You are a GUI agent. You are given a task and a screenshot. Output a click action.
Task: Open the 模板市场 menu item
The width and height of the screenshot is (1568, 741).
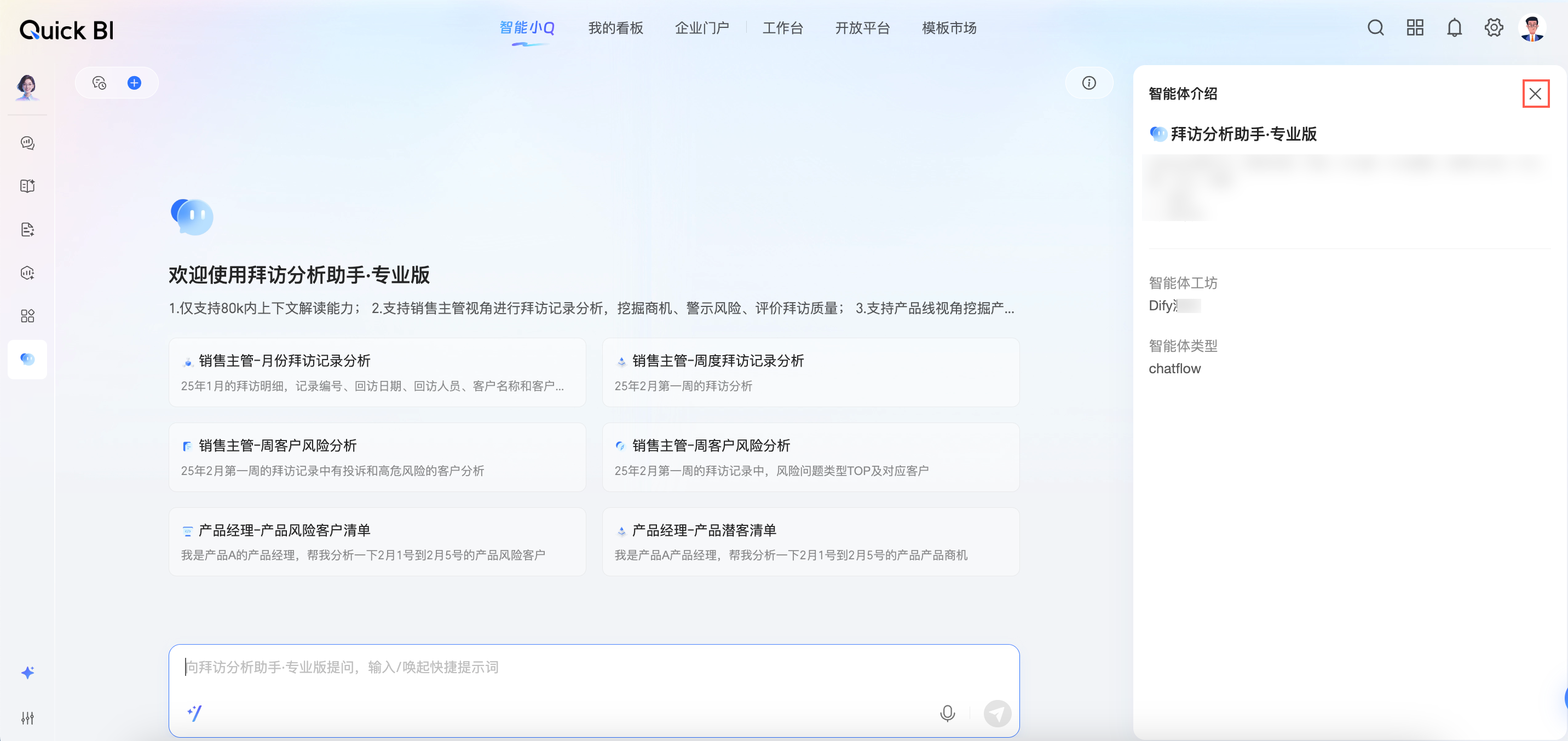[948, 28]
